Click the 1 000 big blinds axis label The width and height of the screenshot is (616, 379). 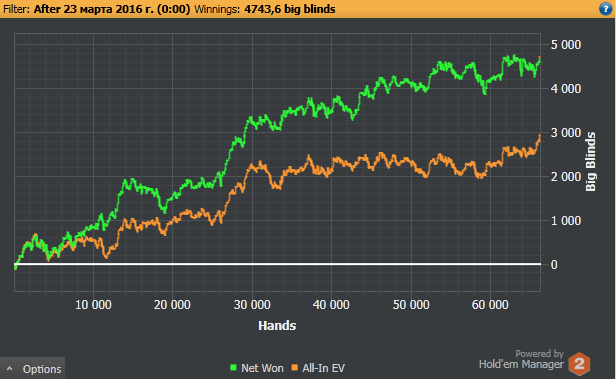click(566, 221)
